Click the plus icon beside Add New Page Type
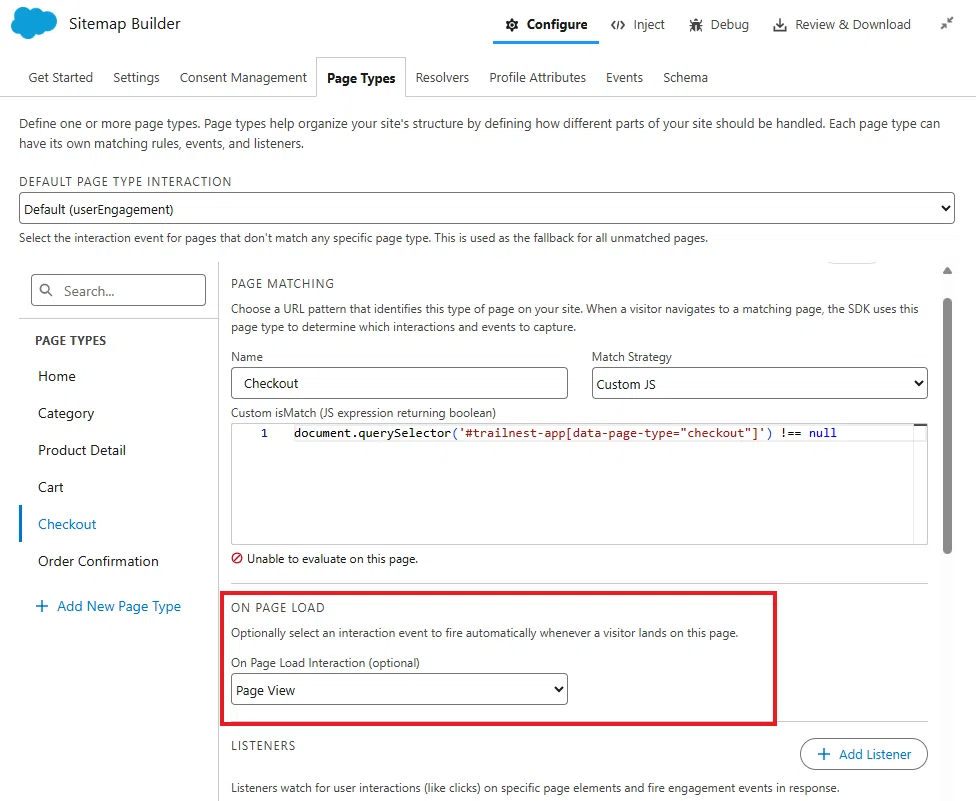Viewport: 976px width, 801px height. [x=42, y=606]
